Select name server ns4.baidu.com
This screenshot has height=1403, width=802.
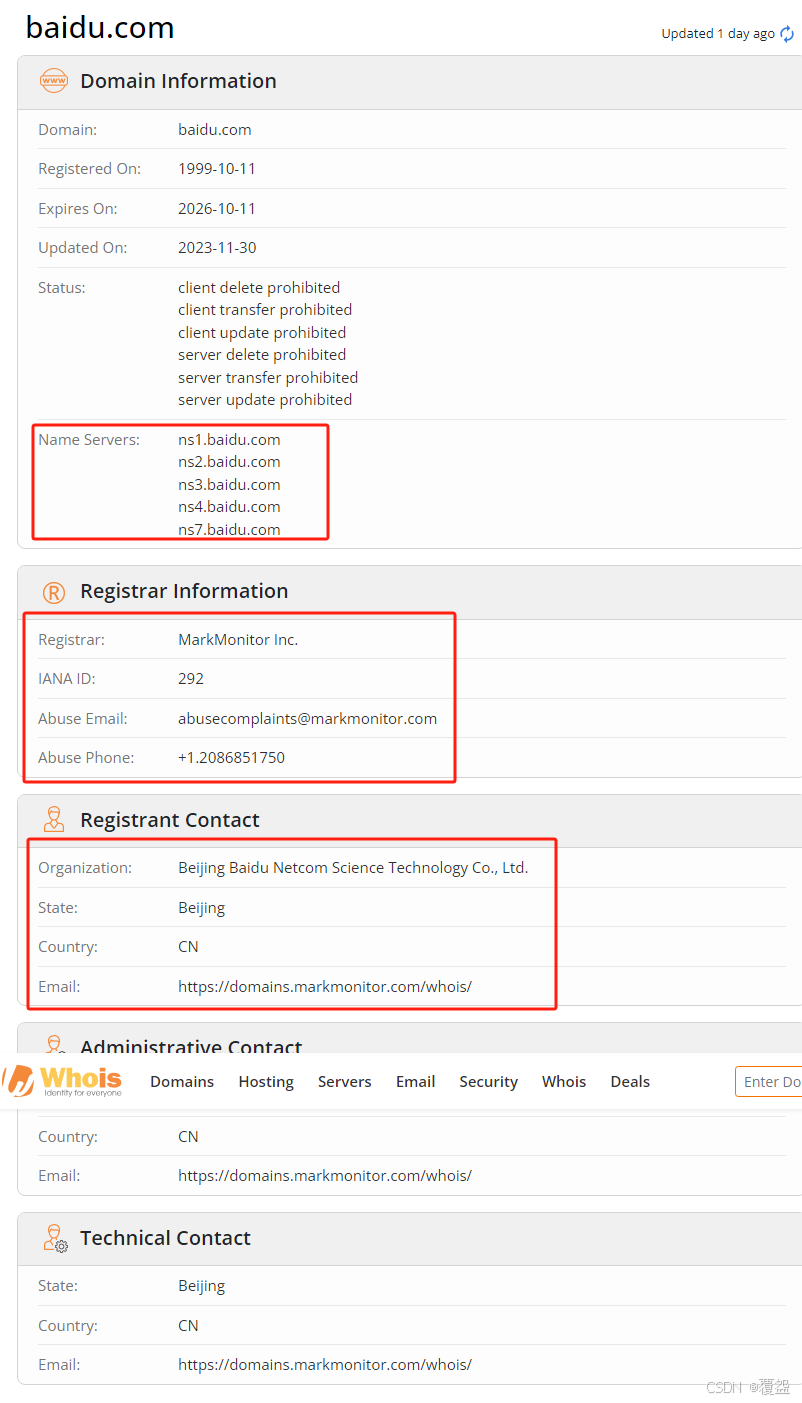pos(229,507)
